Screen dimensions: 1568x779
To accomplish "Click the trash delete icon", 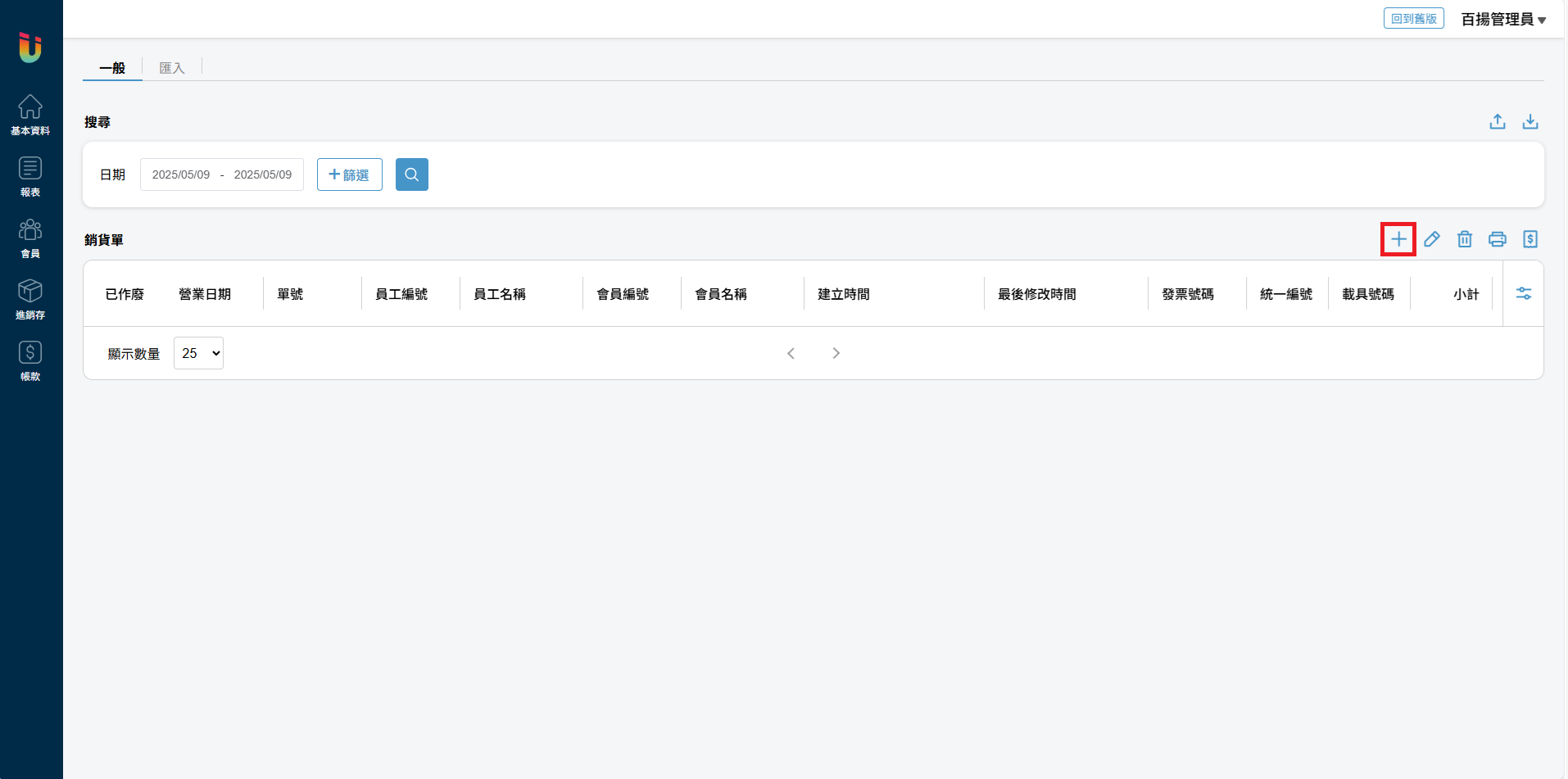I will coord(1464,239).
